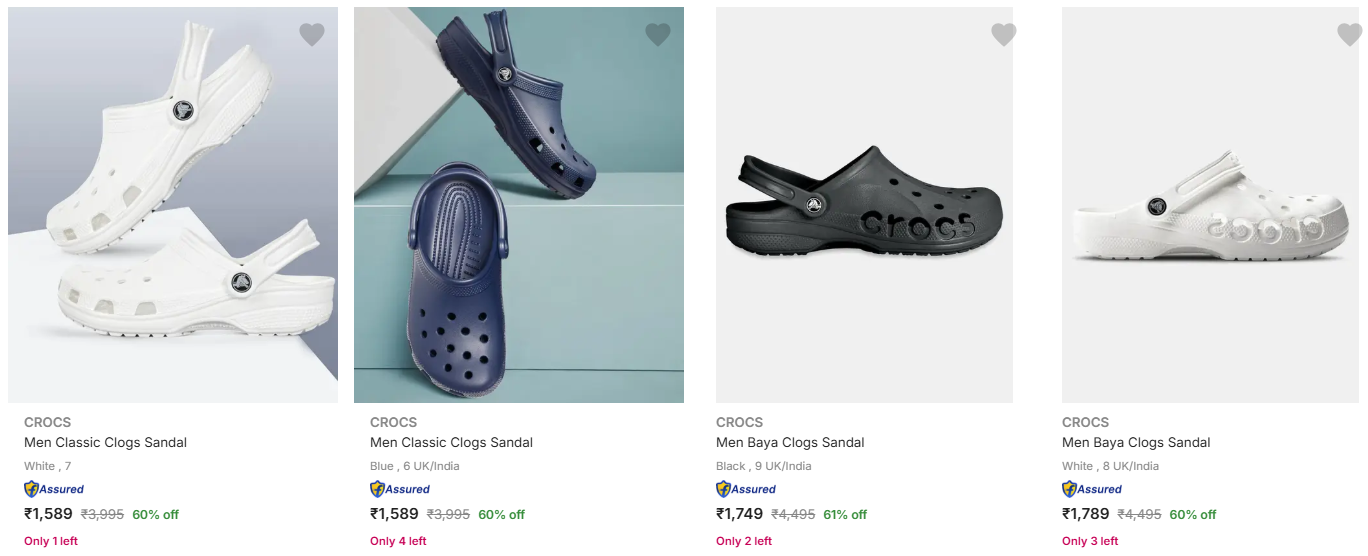Image resolution: width=1368 pixels, height=556 pixels.
Task: Click Assured badge under black Baya Clogs
Action: 746,489
